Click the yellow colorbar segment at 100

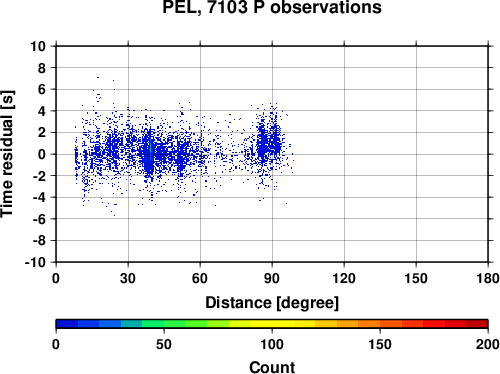[272, 324]
